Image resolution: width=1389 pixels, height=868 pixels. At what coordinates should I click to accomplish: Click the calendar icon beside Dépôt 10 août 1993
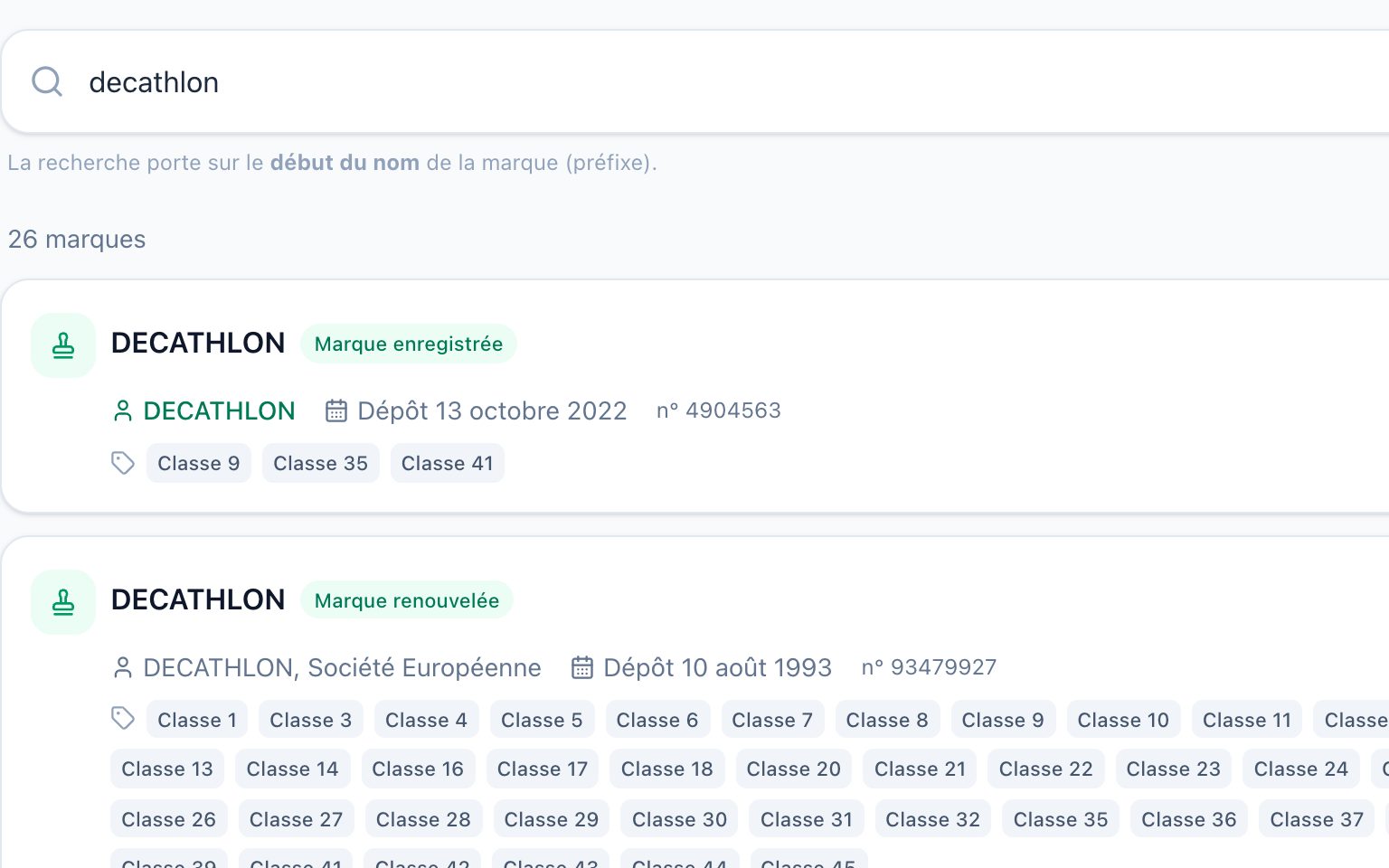[582, 667]
